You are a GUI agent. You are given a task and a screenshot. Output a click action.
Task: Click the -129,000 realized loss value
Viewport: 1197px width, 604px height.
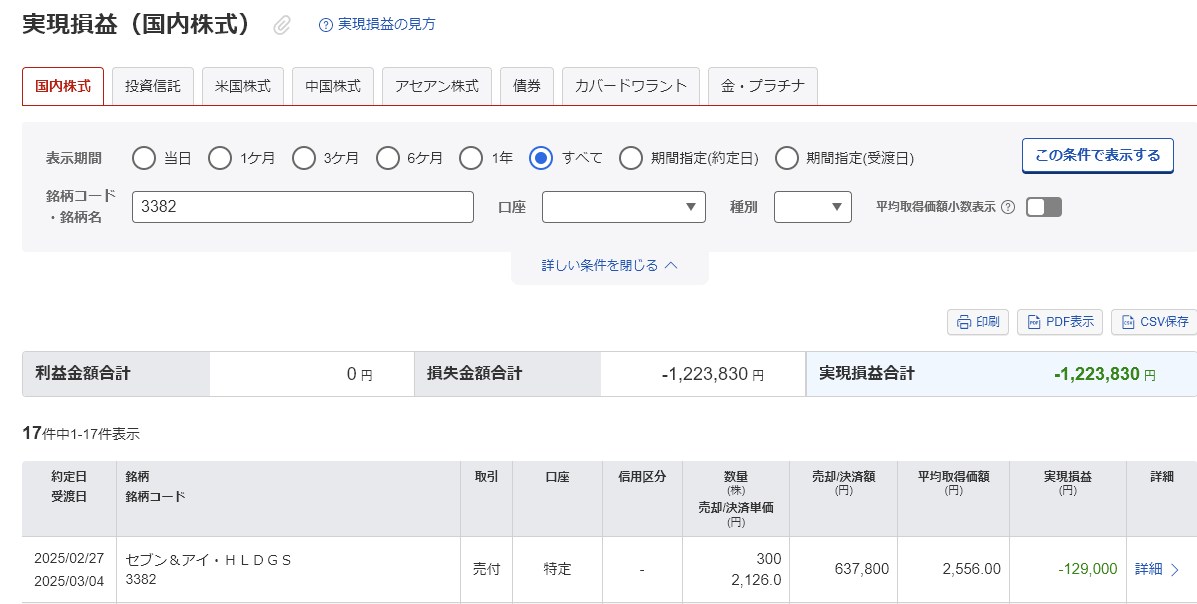coord(1087,569)
